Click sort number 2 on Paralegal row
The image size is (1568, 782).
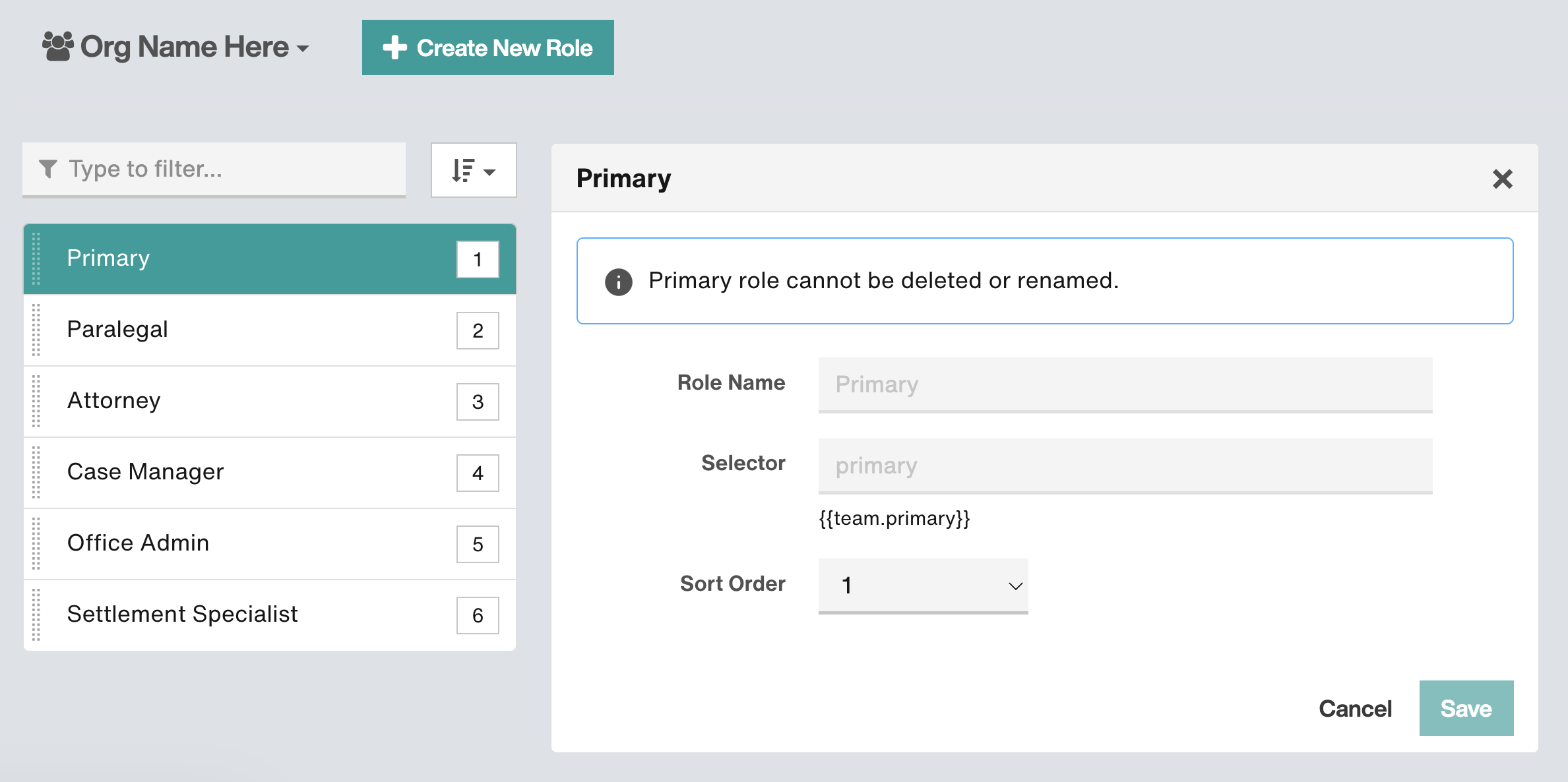(478, 331)
